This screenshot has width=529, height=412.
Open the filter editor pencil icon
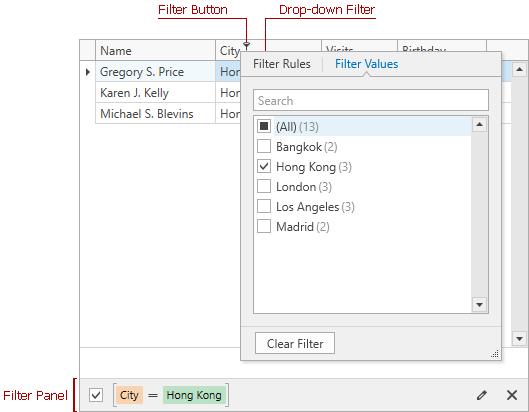pyautogui.click(x=482, y=395)
